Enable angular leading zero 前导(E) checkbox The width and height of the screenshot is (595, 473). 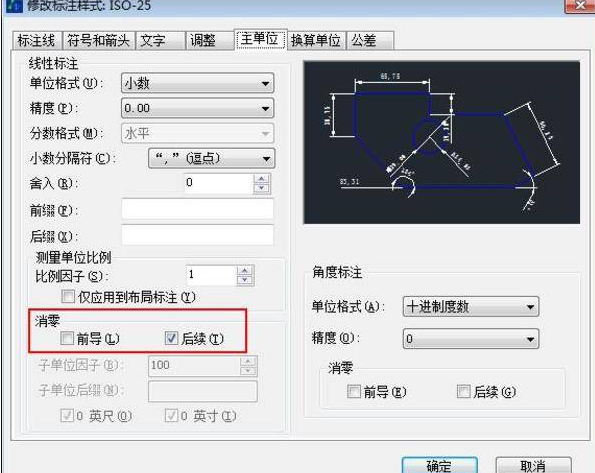click(354, 391)
